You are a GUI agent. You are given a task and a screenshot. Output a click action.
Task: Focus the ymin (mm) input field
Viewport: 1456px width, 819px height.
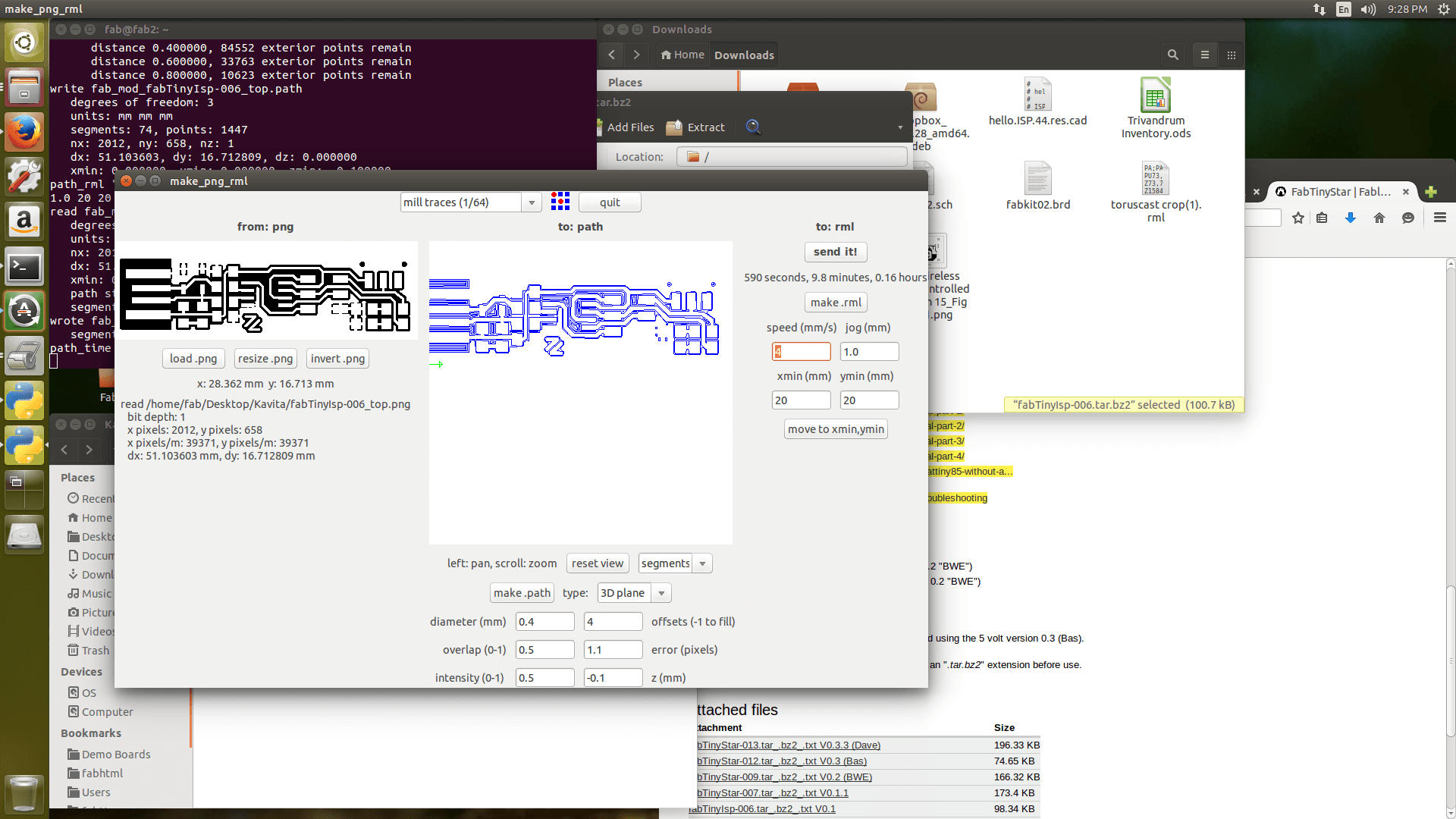click(x=869, y=400)
